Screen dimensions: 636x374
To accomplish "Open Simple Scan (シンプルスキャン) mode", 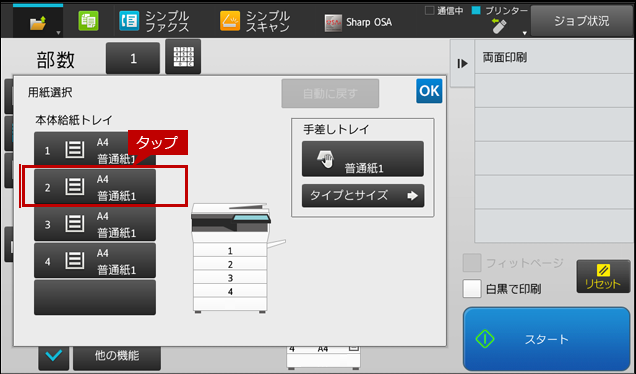I will coord(255,21).
